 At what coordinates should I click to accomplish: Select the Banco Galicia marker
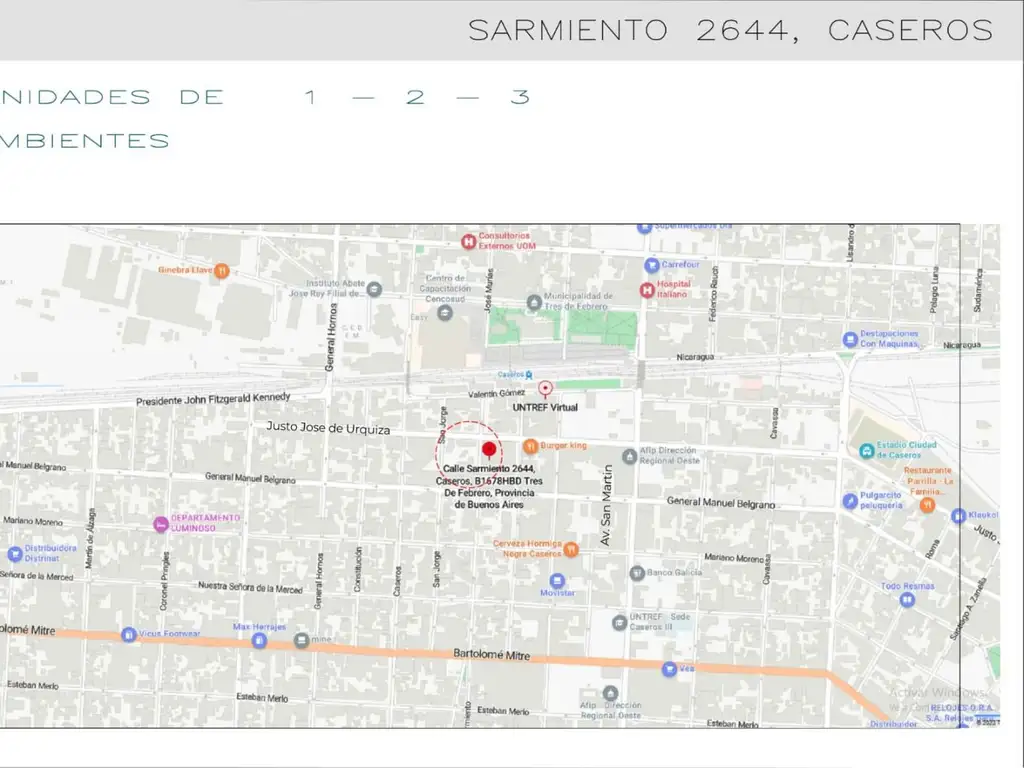636,573
